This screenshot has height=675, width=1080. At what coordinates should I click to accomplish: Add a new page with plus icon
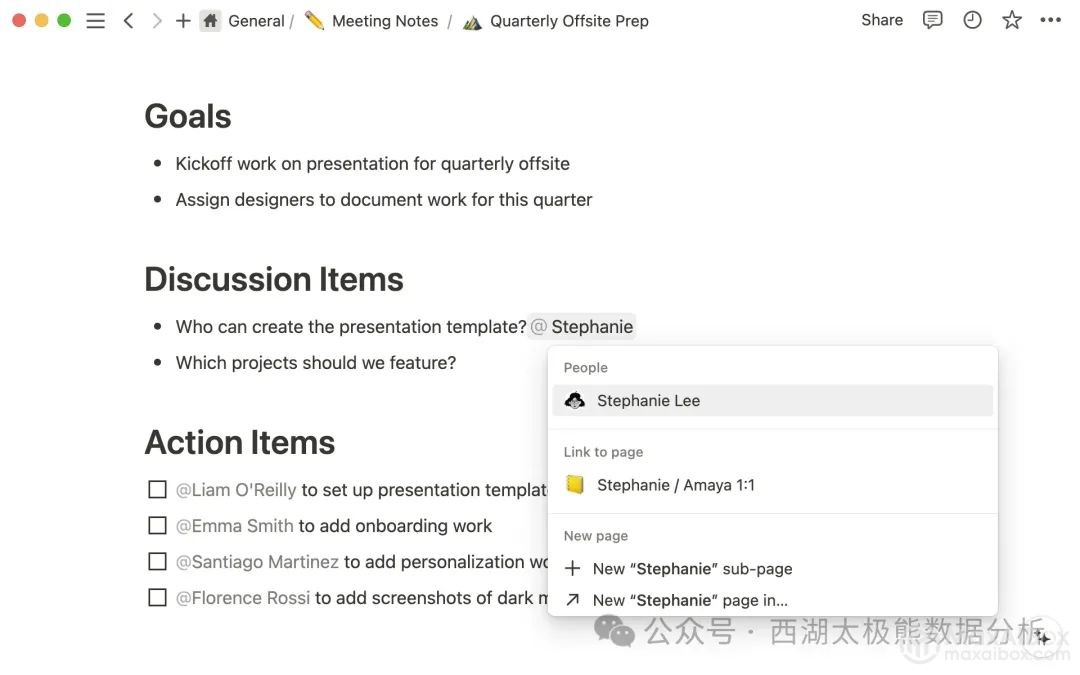pos(183,21)
